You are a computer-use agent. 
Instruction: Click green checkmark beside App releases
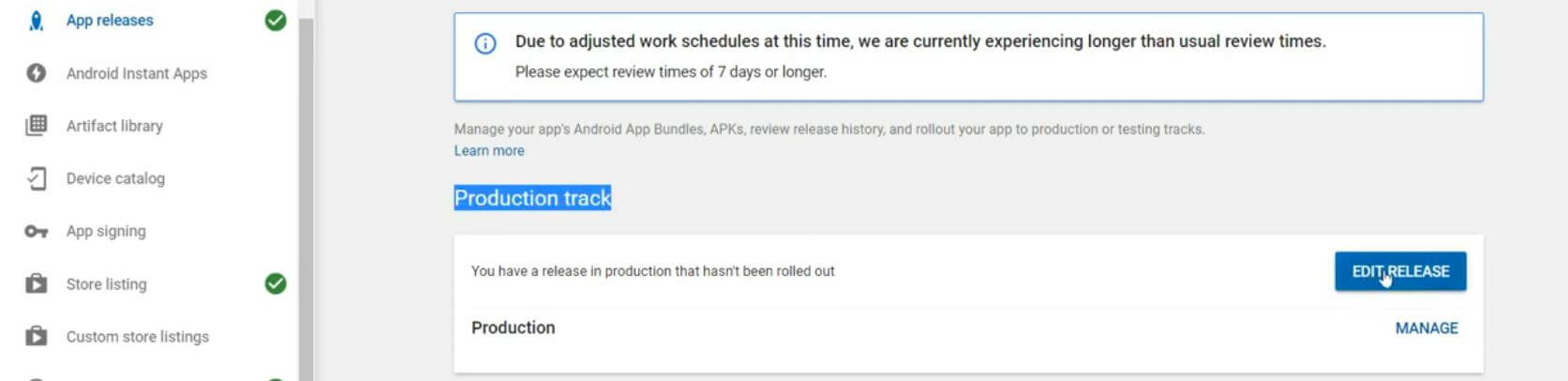[276, 21]
